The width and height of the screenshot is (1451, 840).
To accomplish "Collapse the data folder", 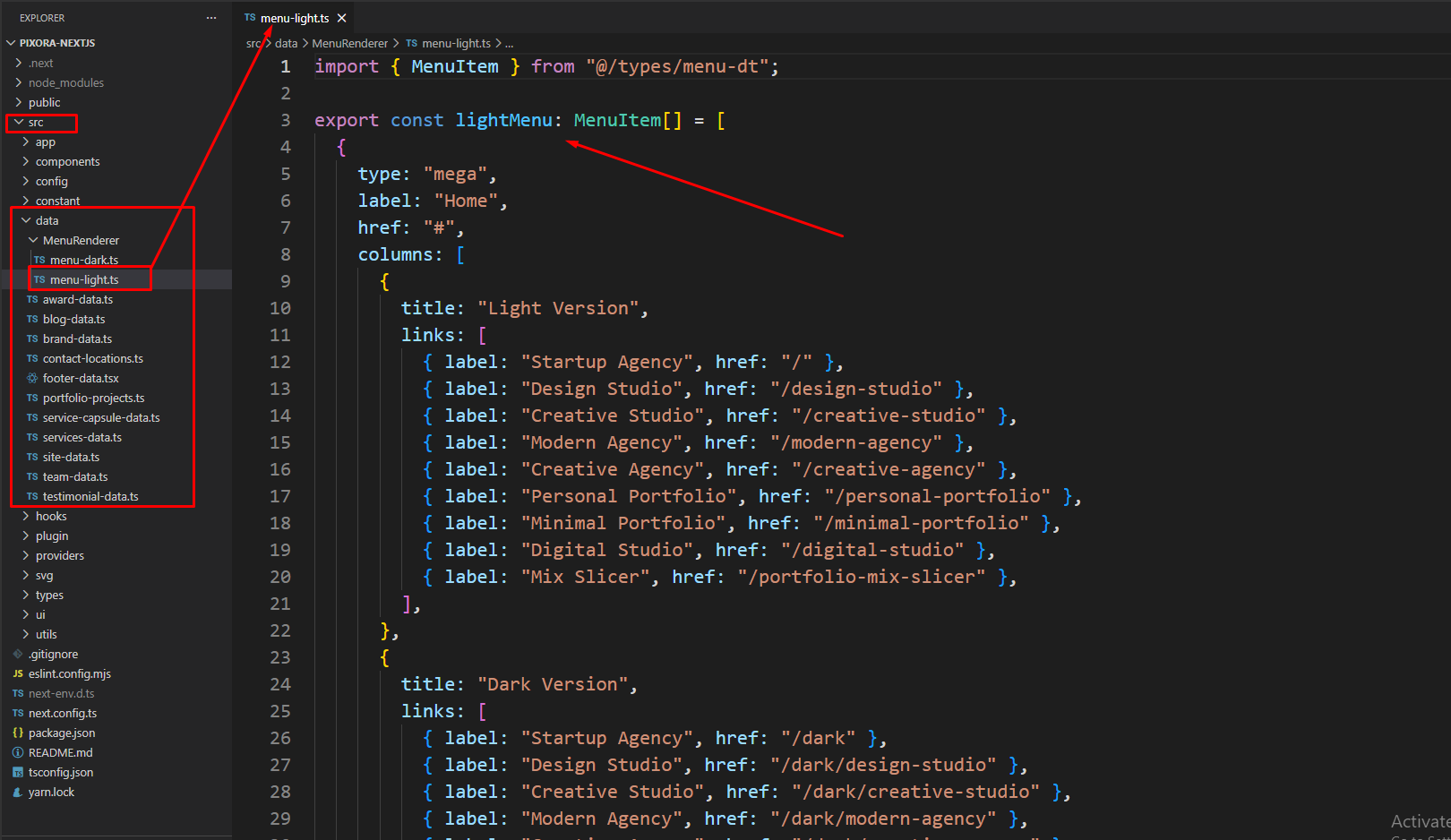I will (x=47, y=220).
